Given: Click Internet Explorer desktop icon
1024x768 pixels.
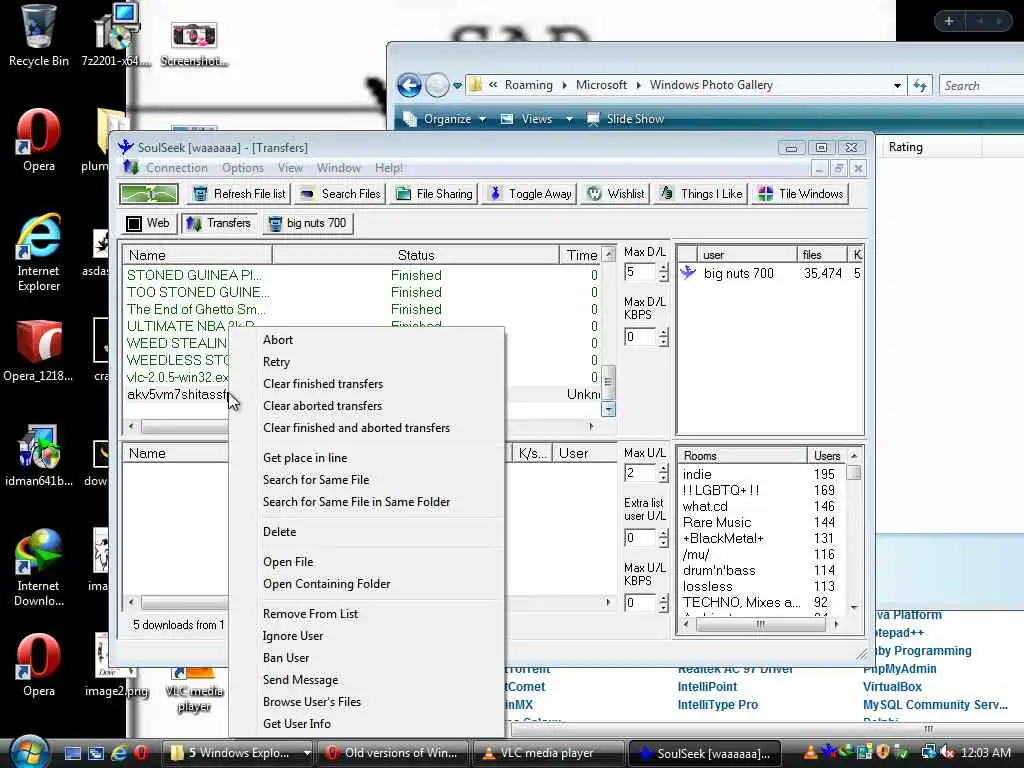Looking at the screenshot, I should click(x=39, y=253).
